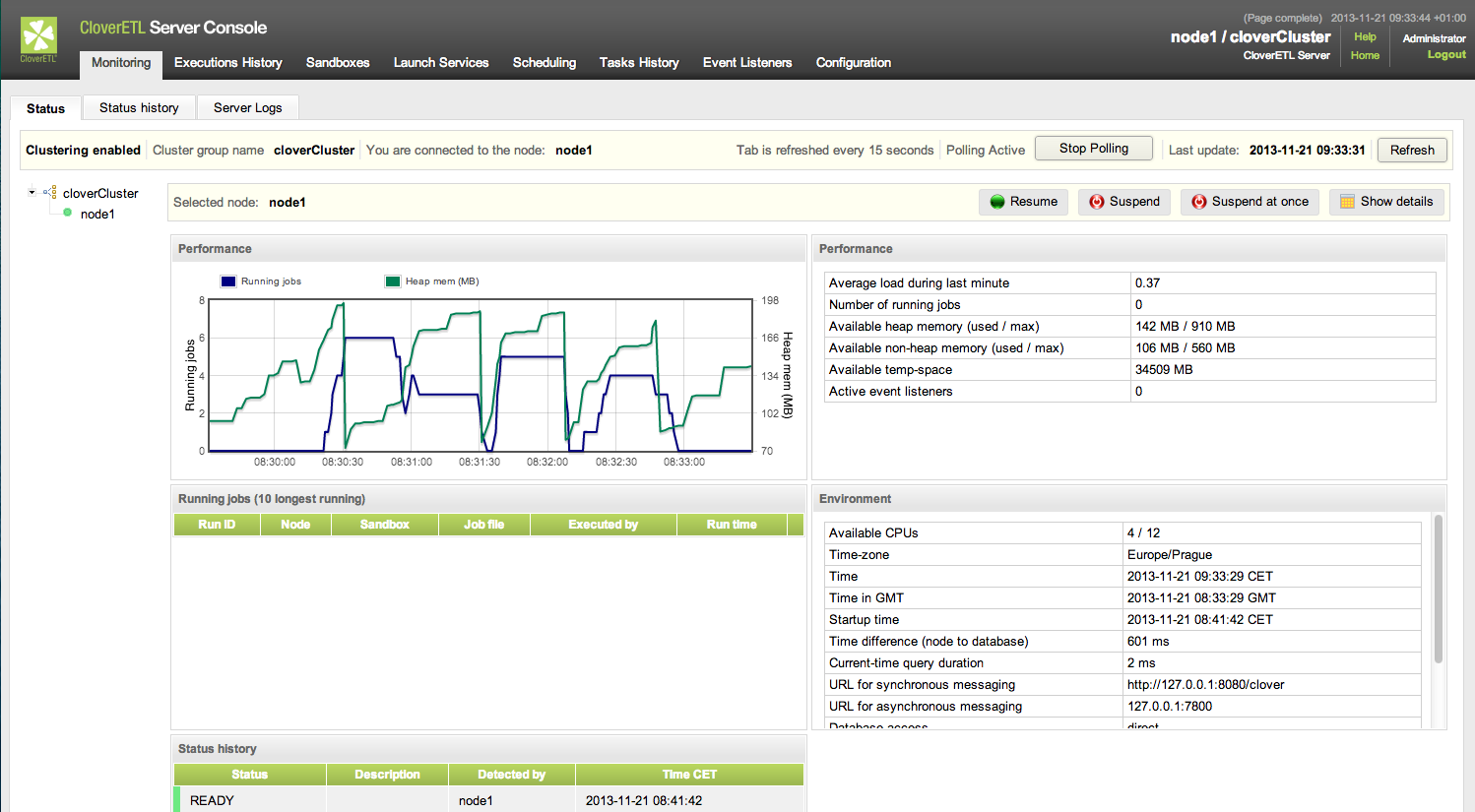Click the green status dot beside node1

(67, 213)
